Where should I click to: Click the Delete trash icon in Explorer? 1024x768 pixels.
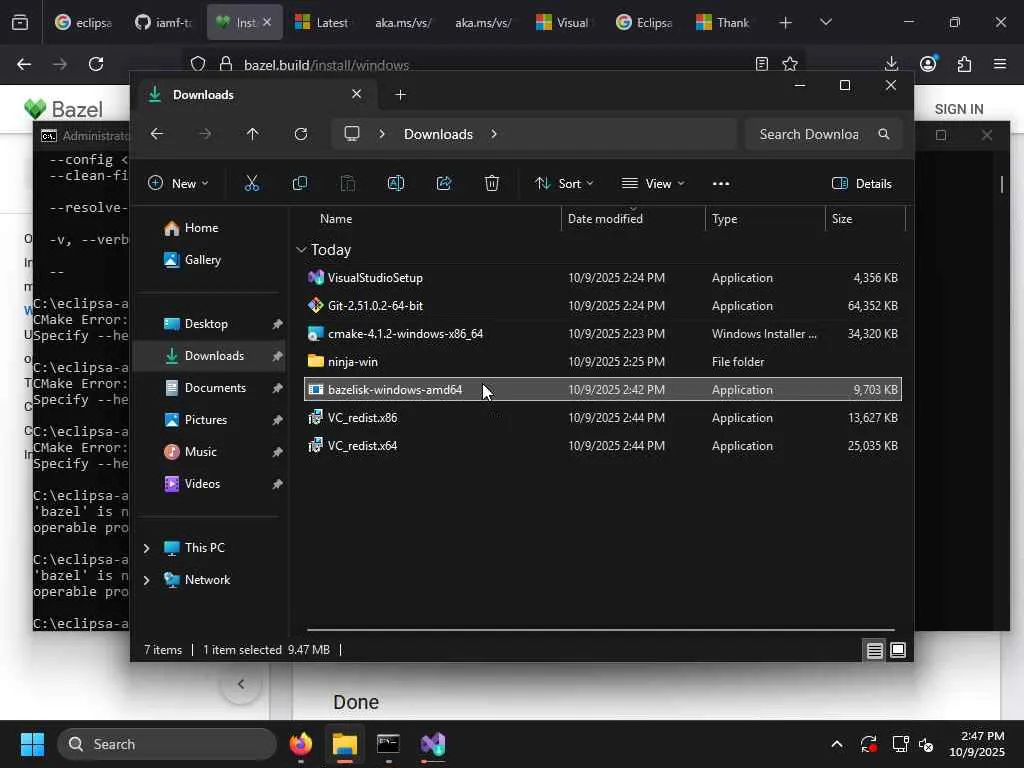click(x=492, y=184)
